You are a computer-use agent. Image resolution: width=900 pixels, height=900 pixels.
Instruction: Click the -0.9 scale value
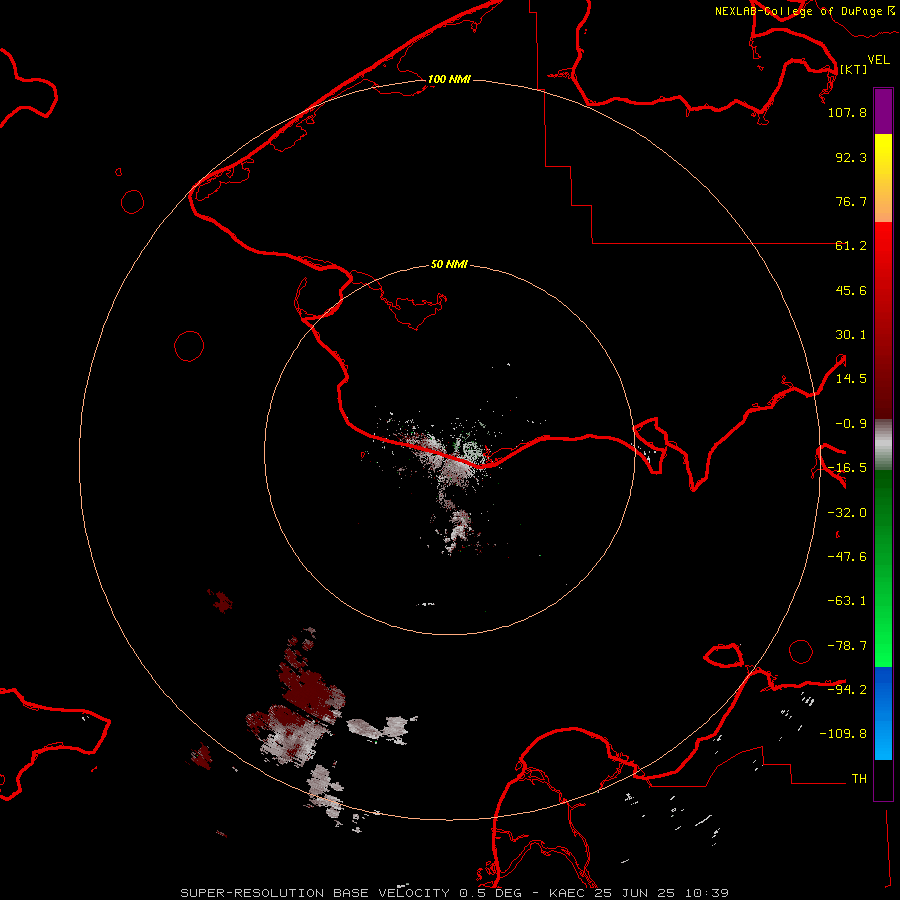(x=851, y=424)
